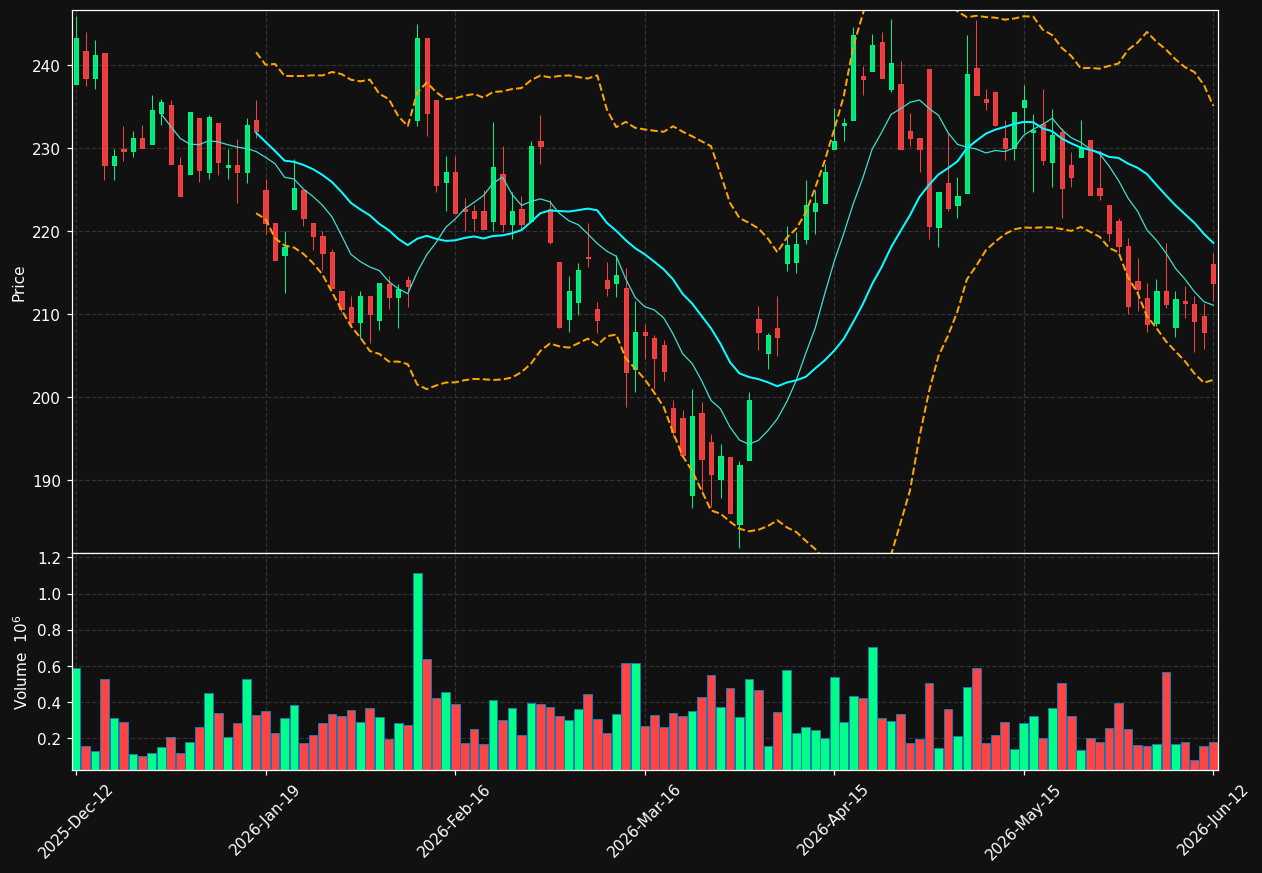The width and height of the screenshot is (1262, 873).
Task: Click the 2026-Feb-16 date label
Action: tap(455, 821)
